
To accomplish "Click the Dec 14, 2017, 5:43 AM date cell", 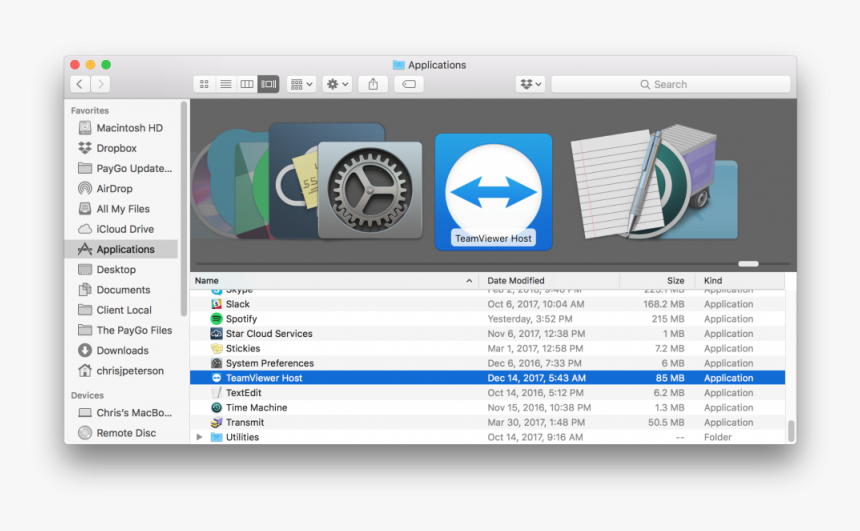I will click(536, 378).
